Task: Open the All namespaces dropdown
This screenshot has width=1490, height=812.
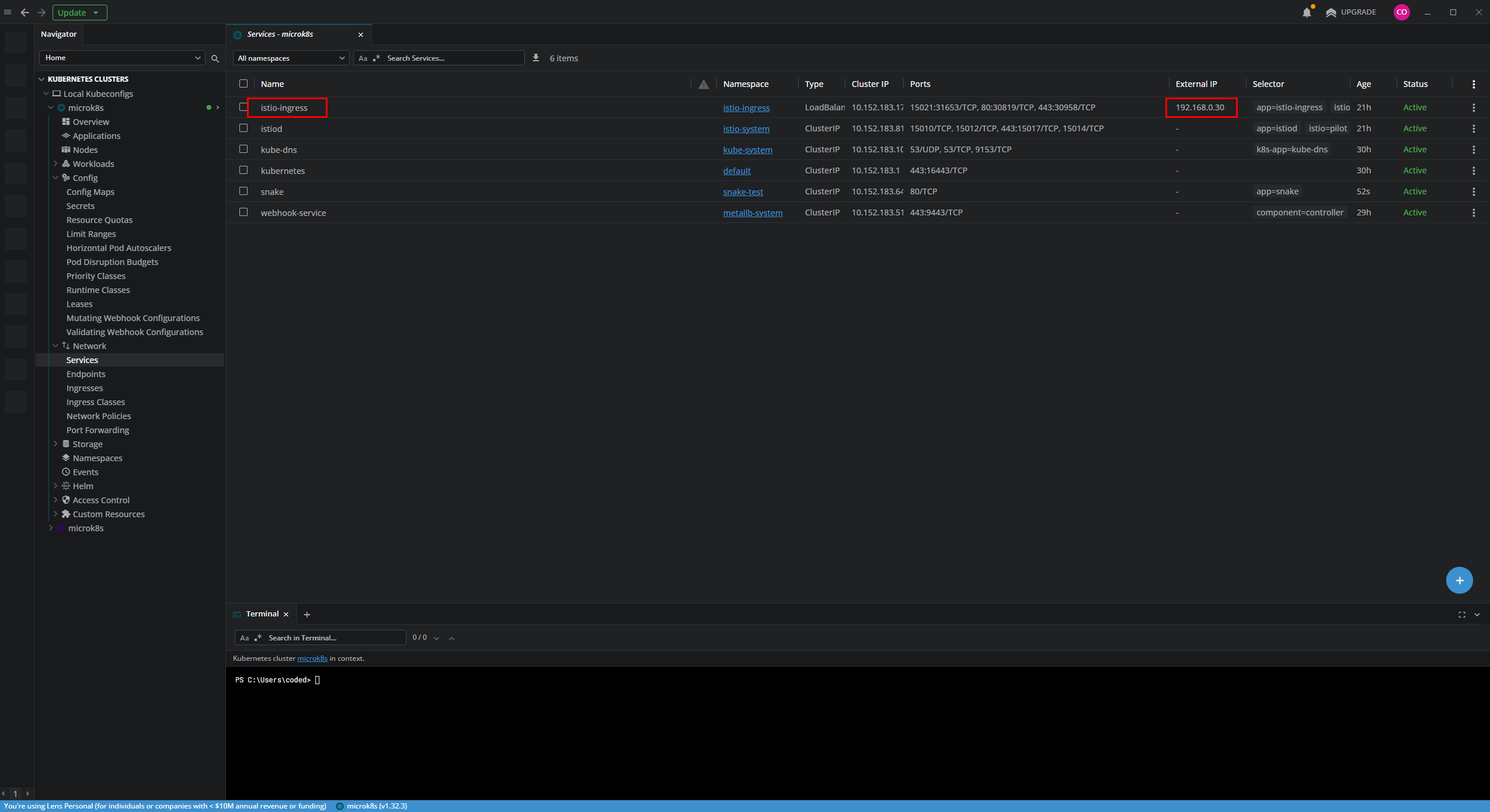Action: point(291,58)
